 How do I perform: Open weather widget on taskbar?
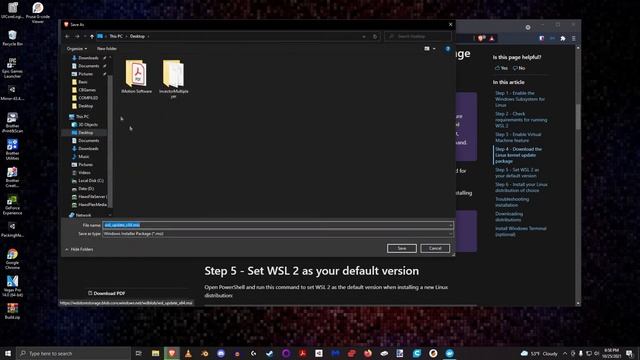[539, 353]
